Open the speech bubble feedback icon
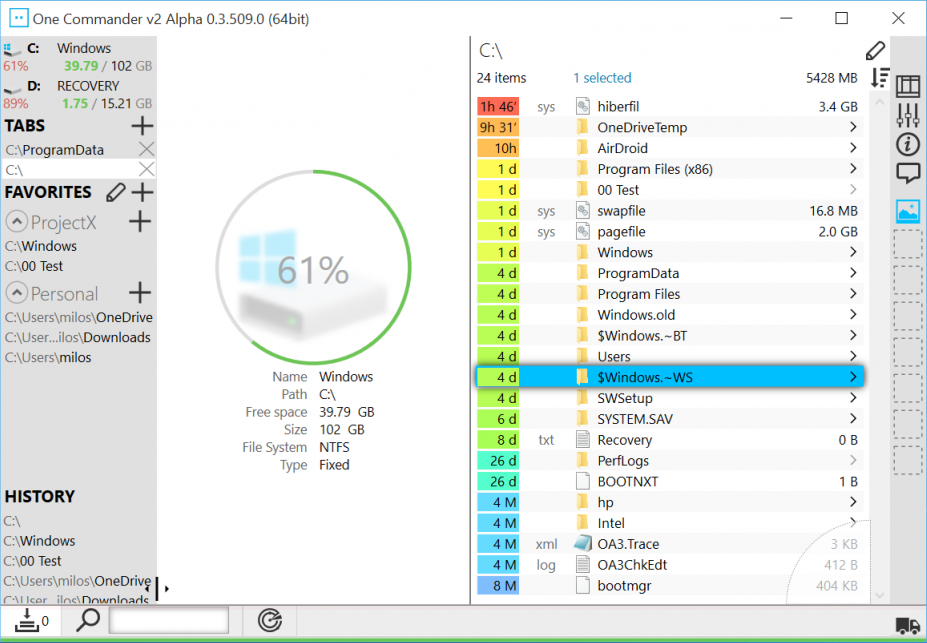The height and width of the screenshot is (643, 927). [908, 173]
